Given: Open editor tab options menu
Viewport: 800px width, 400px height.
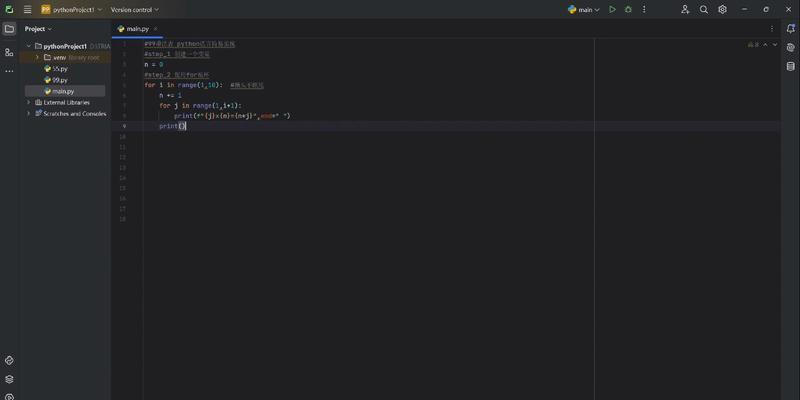Looking at the screenshot, I should coord(771,29).
